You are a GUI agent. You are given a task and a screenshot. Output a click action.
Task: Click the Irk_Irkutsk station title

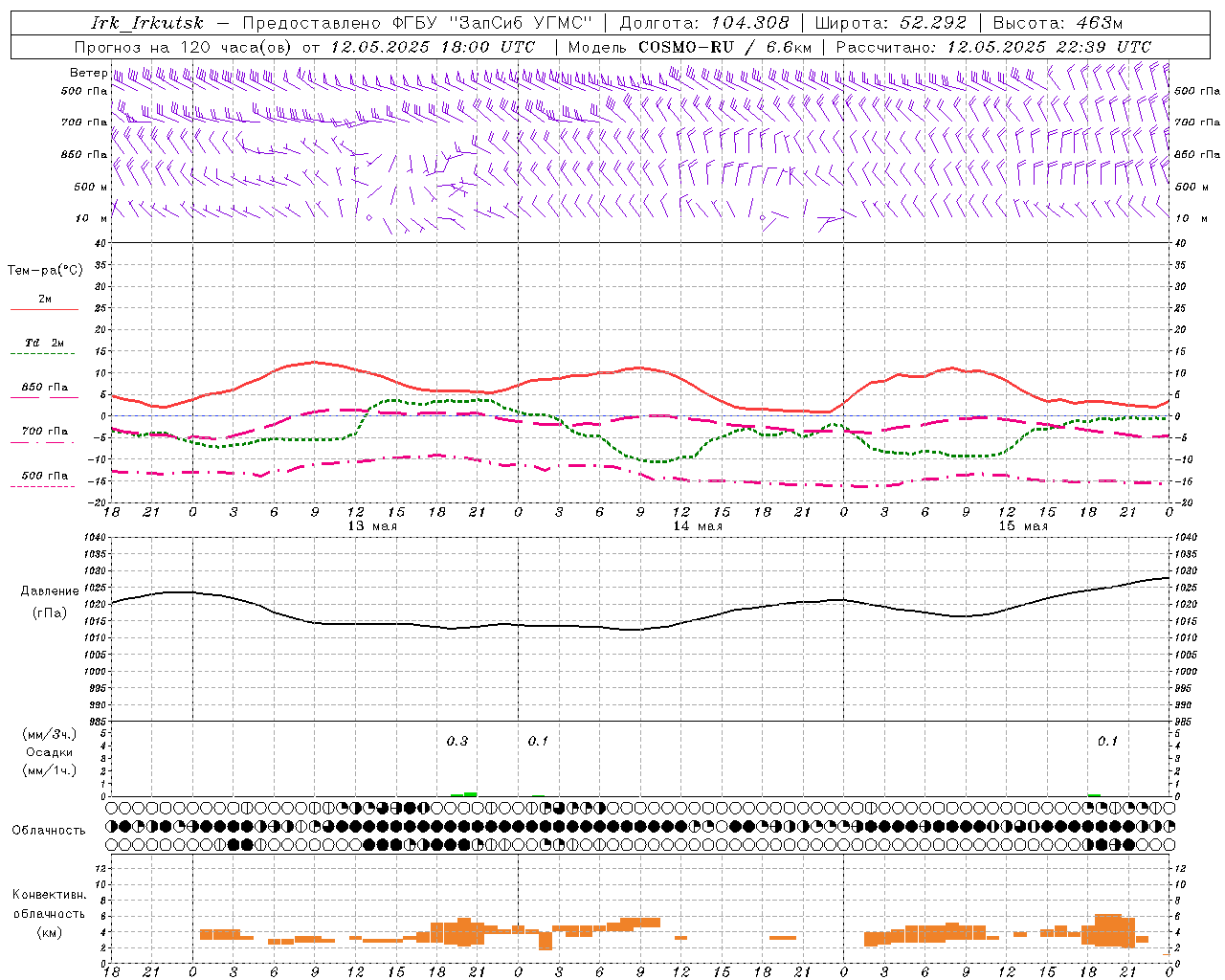tap(146, 23)
